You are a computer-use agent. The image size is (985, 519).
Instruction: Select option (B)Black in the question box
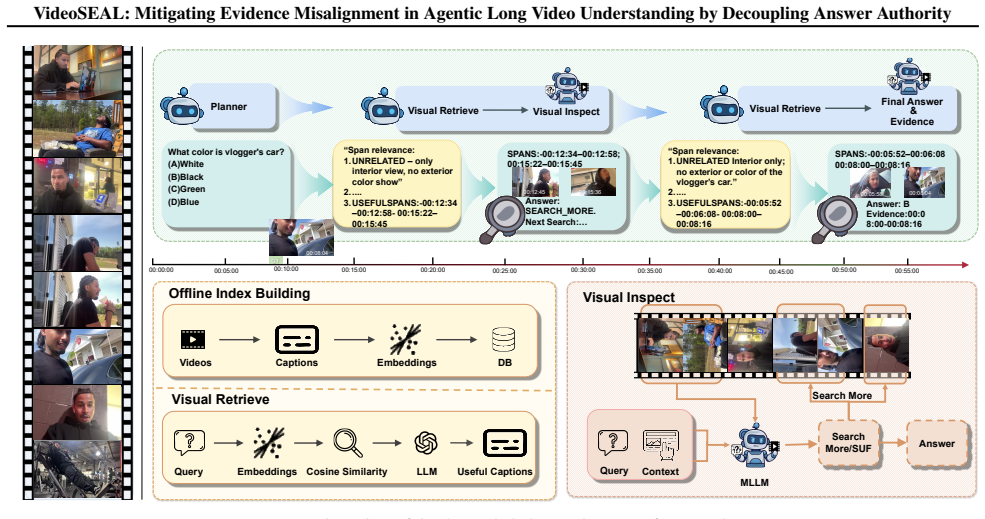pos(185,177)
